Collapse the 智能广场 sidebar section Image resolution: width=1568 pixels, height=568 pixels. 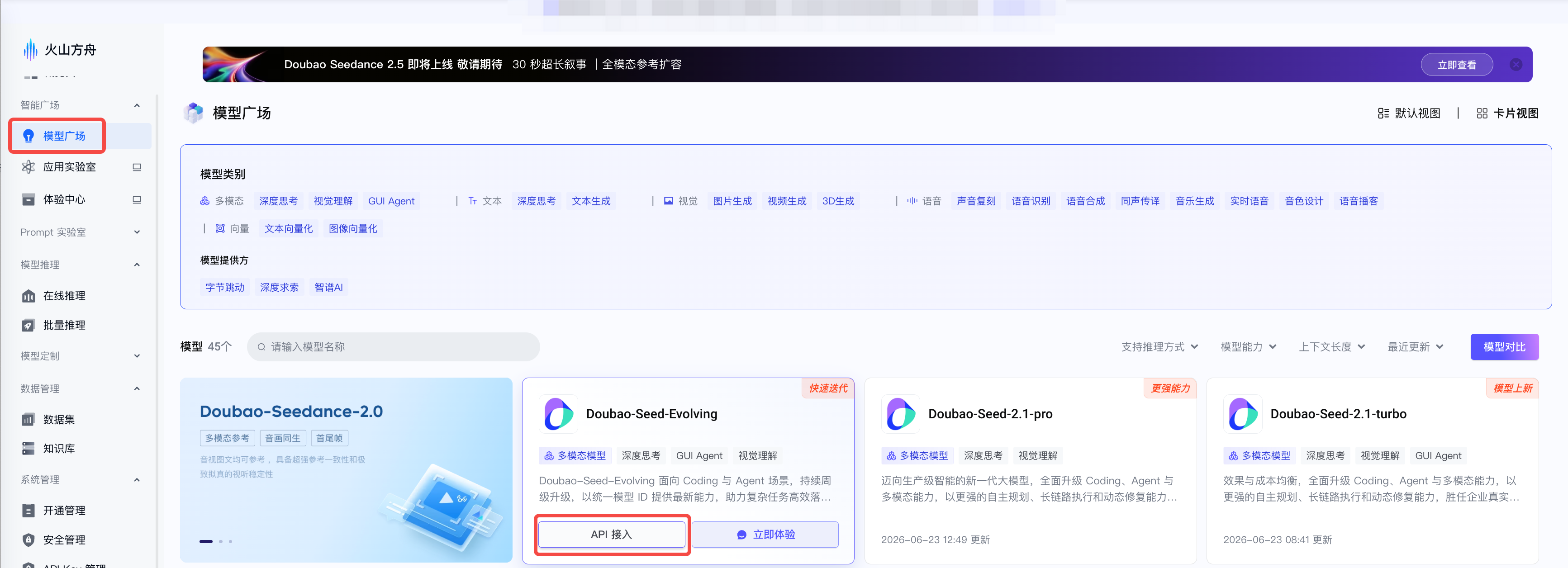pyautogui.click(x=137, y=105)
